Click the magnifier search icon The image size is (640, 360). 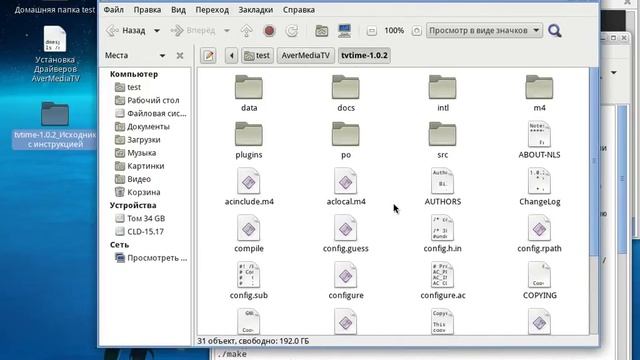[x=555, y=31]
